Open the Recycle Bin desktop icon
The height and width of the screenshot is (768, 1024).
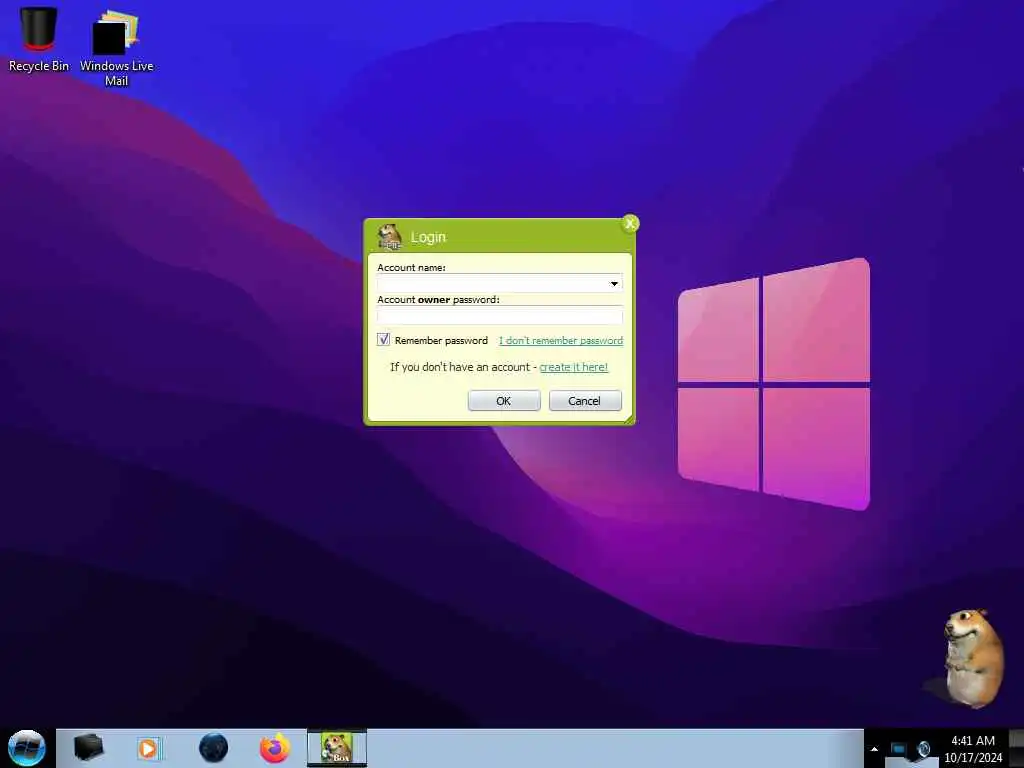[x=39, y=39]
